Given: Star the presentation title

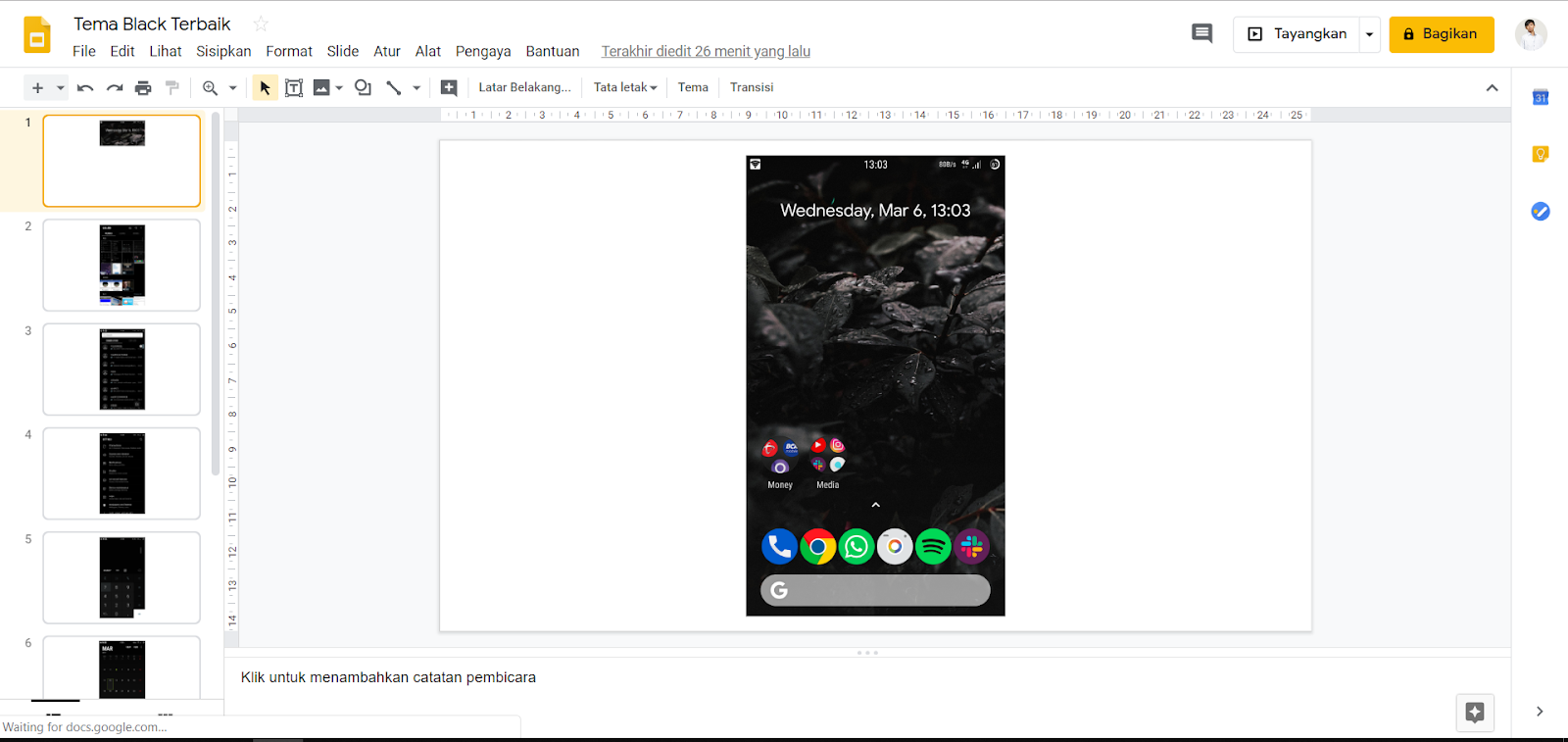Looking at the screenshot, I should [x=261, y=24].
